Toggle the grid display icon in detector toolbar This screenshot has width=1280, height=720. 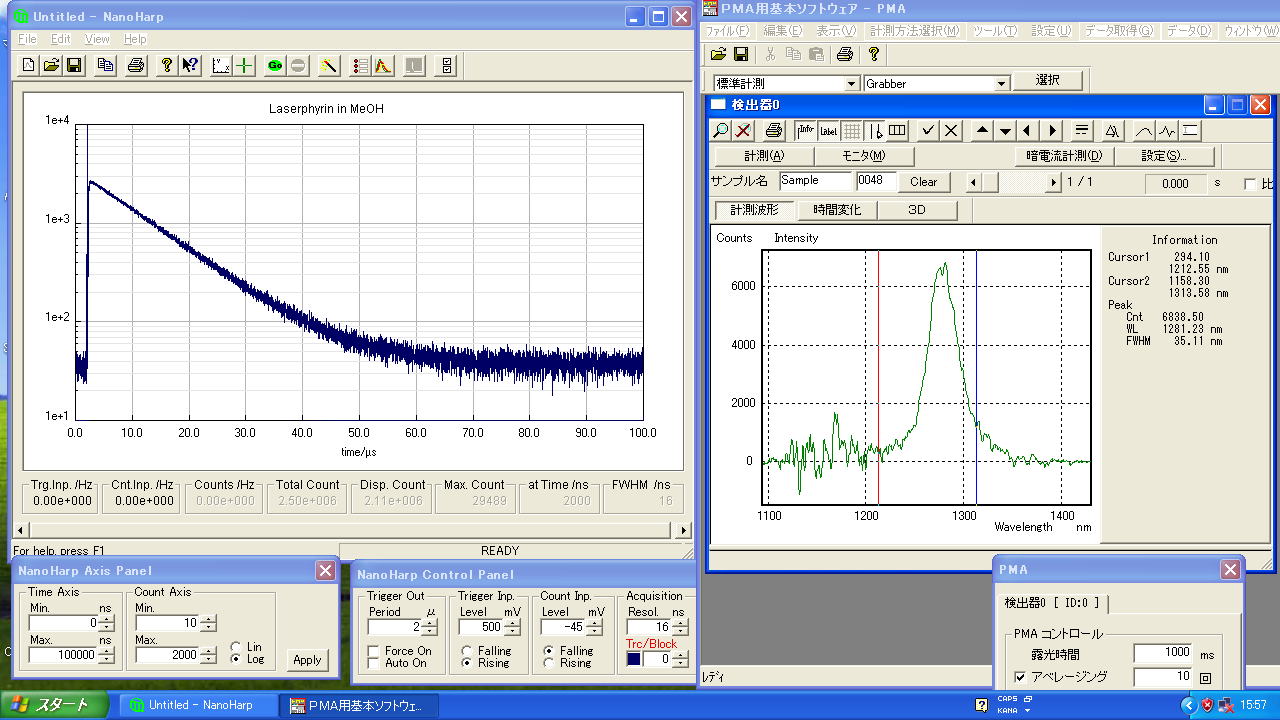(851, 131)
